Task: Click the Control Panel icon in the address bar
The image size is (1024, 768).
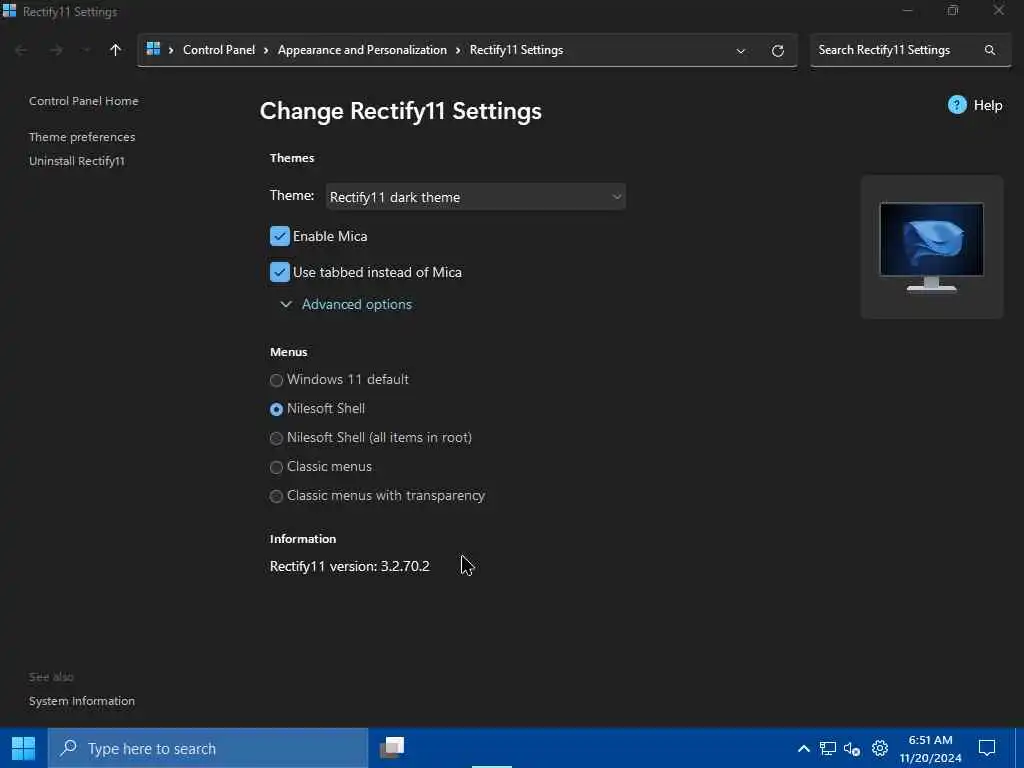Action: click(x=153, y=49)
